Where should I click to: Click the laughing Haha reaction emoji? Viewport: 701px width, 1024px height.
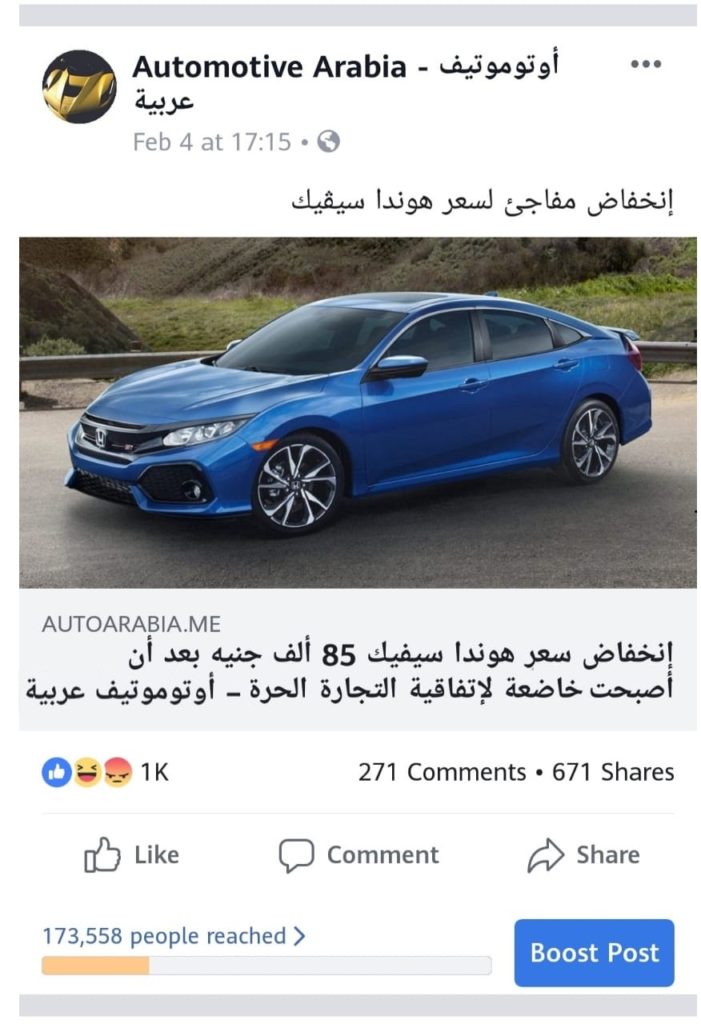pos(86,773)
